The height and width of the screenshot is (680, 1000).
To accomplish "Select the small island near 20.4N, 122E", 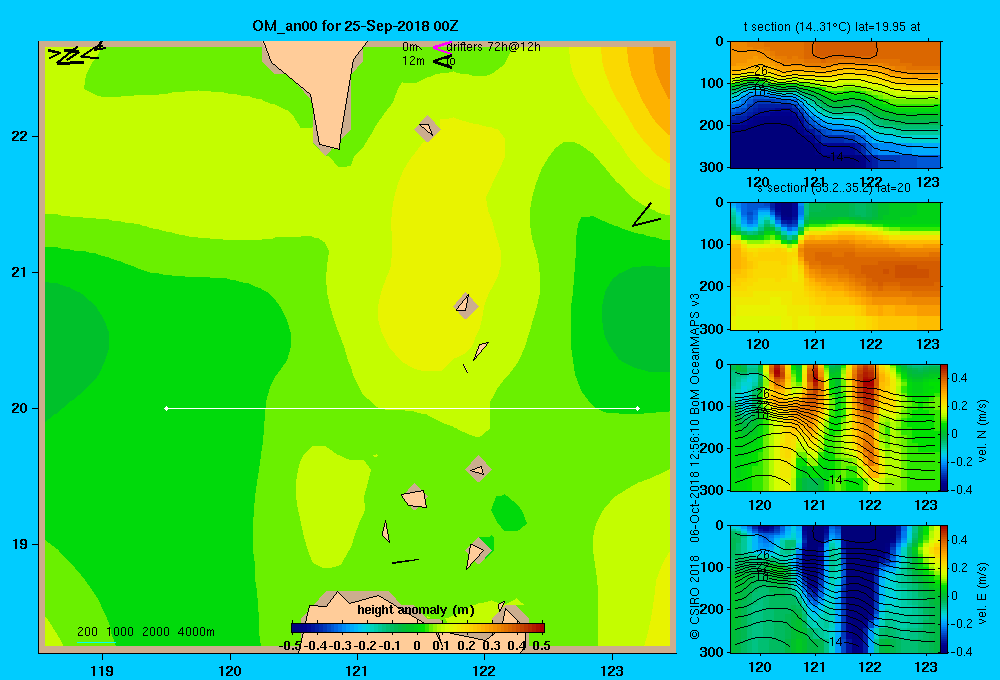I will (481, 350).
